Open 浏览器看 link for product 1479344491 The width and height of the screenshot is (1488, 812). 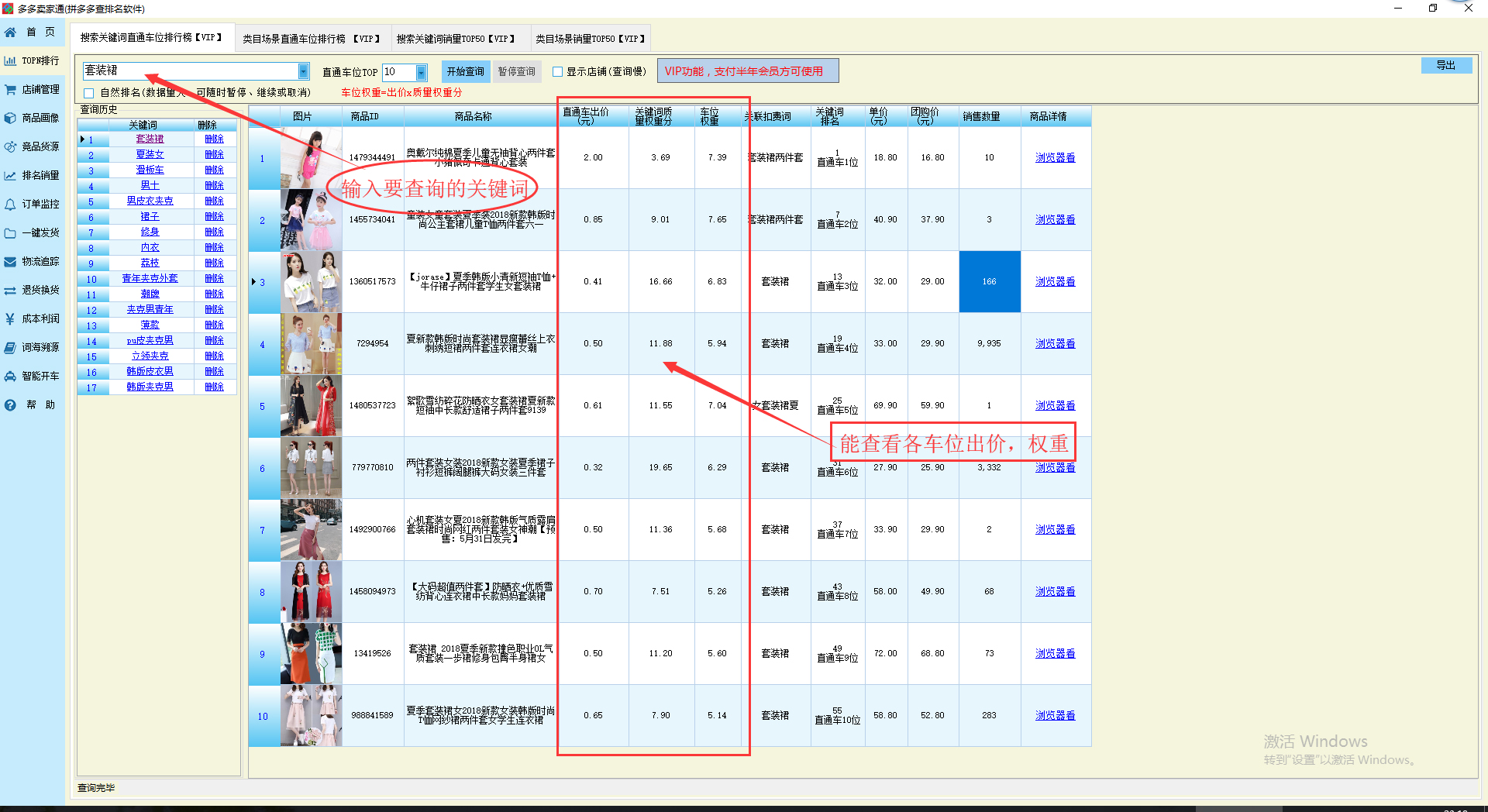click(x=1055, y=157)
